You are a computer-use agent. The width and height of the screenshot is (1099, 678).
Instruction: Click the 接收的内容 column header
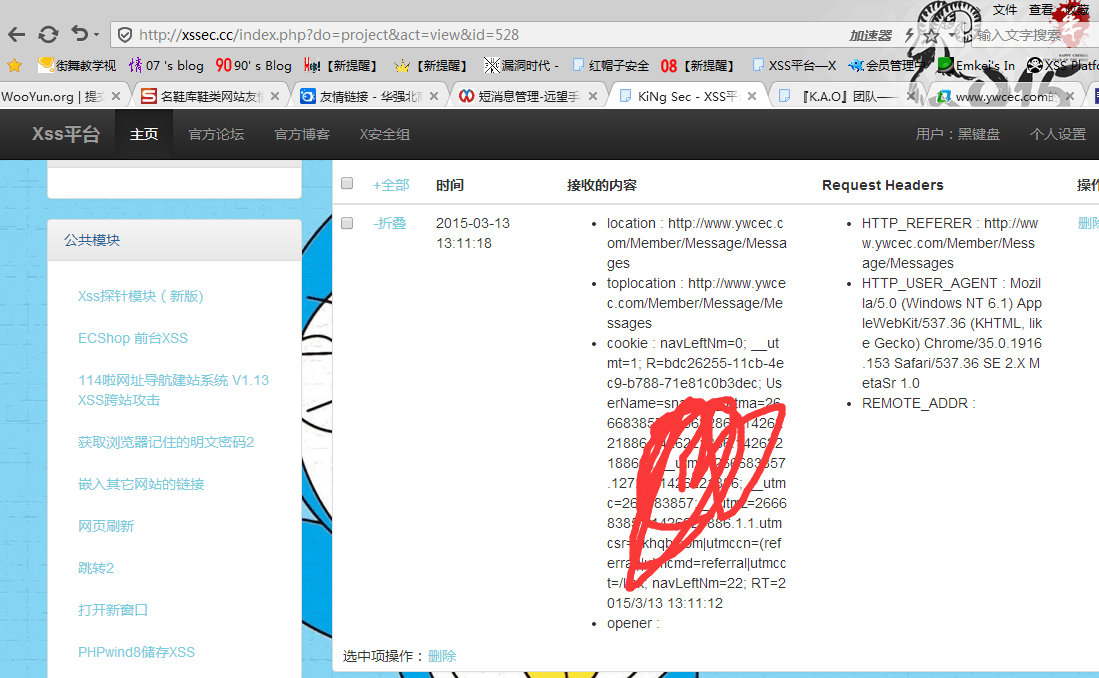pyautogui.click(x=602, y=185)
